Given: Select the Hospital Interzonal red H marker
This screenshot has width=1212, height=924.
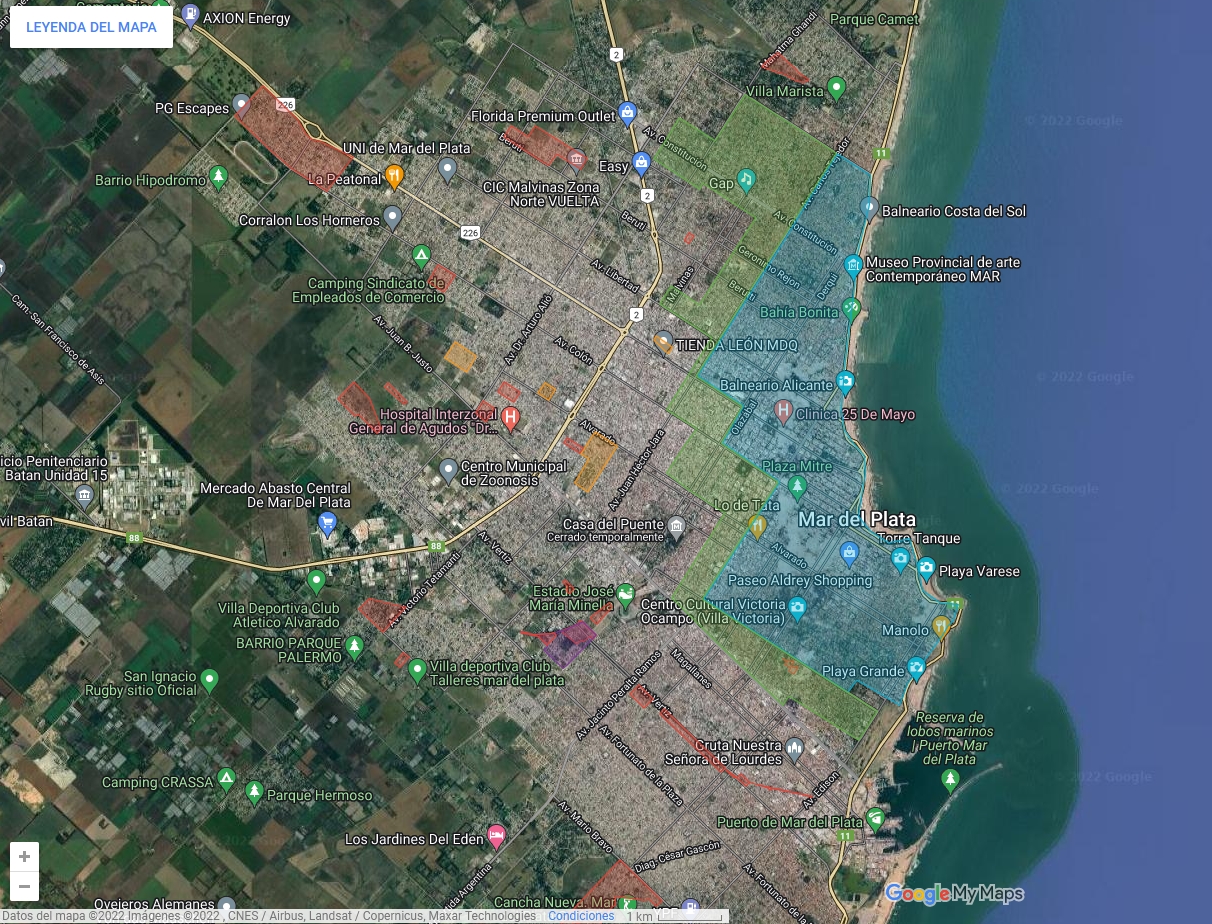Looking at the screenshot, I should pos(510,419).
